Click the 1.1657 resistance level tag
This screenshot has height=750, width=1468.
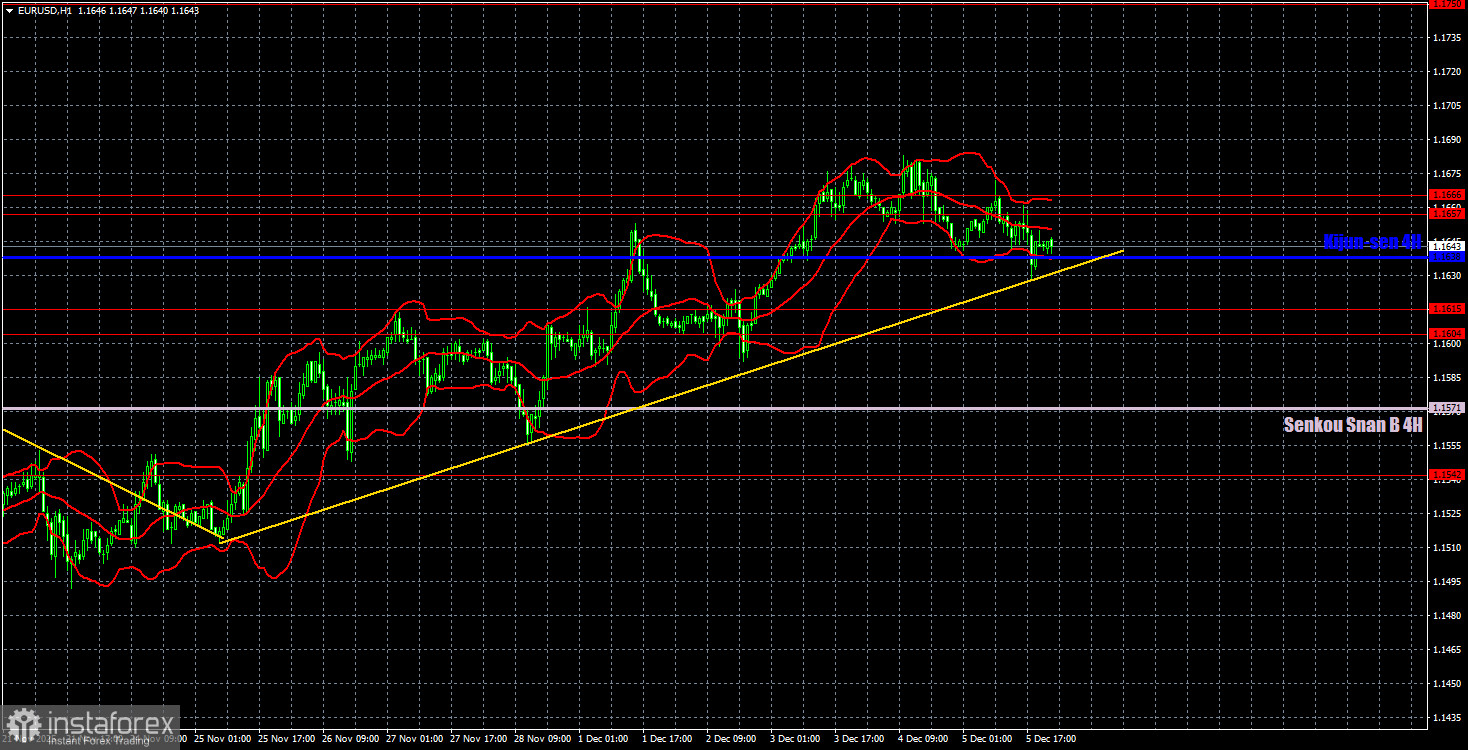[1445, 212]
